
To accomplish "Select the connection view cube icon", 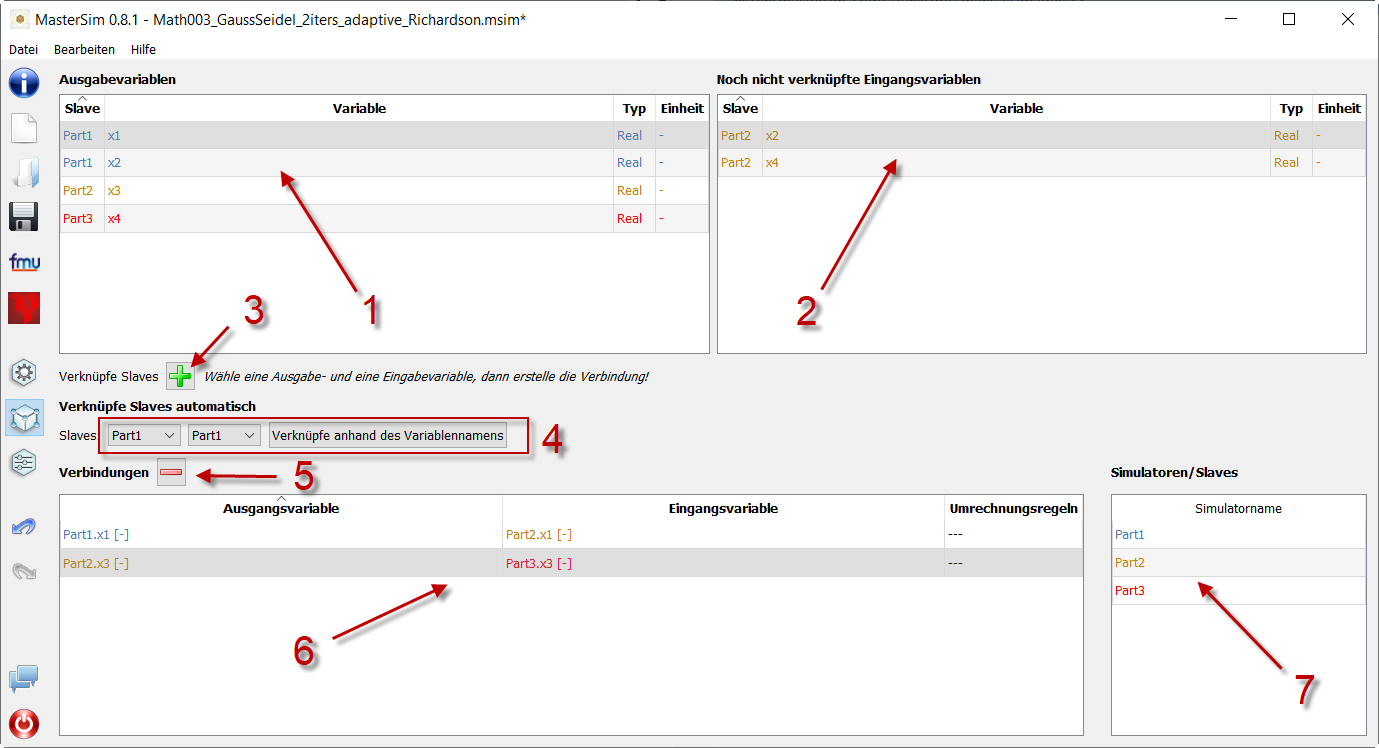I will pyautogui.click(x=23, y=418).
